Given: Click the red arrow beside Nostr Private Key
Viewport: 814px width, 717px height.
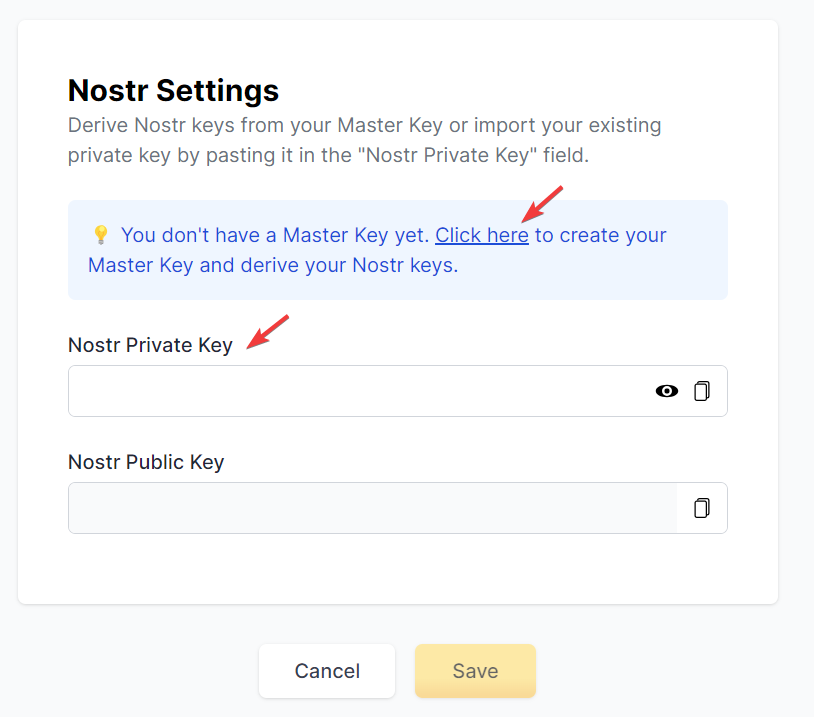Looking at the screenshot, I should point(268,332).
